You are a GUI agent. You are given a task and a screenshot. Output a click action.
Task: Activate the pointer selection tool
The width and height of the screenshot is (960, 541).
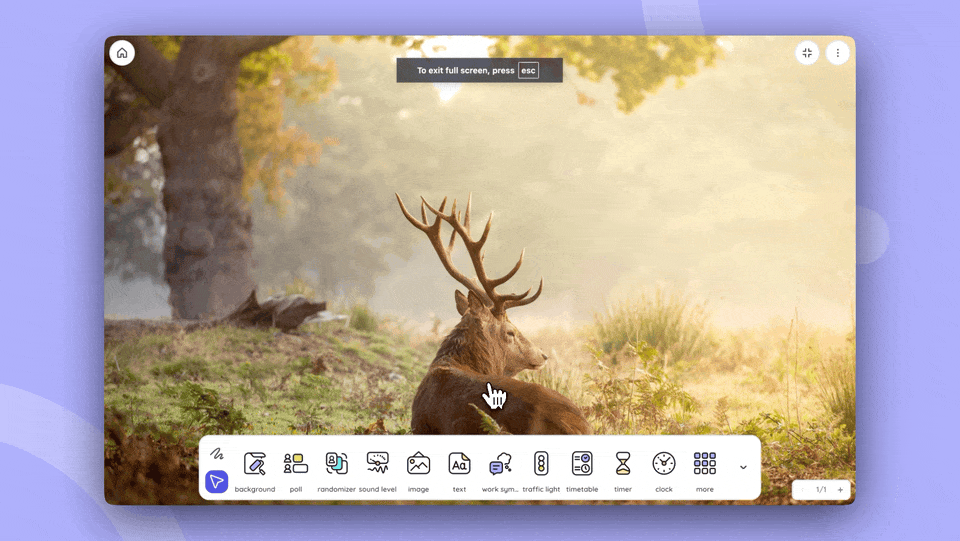(x=217, y=482)
